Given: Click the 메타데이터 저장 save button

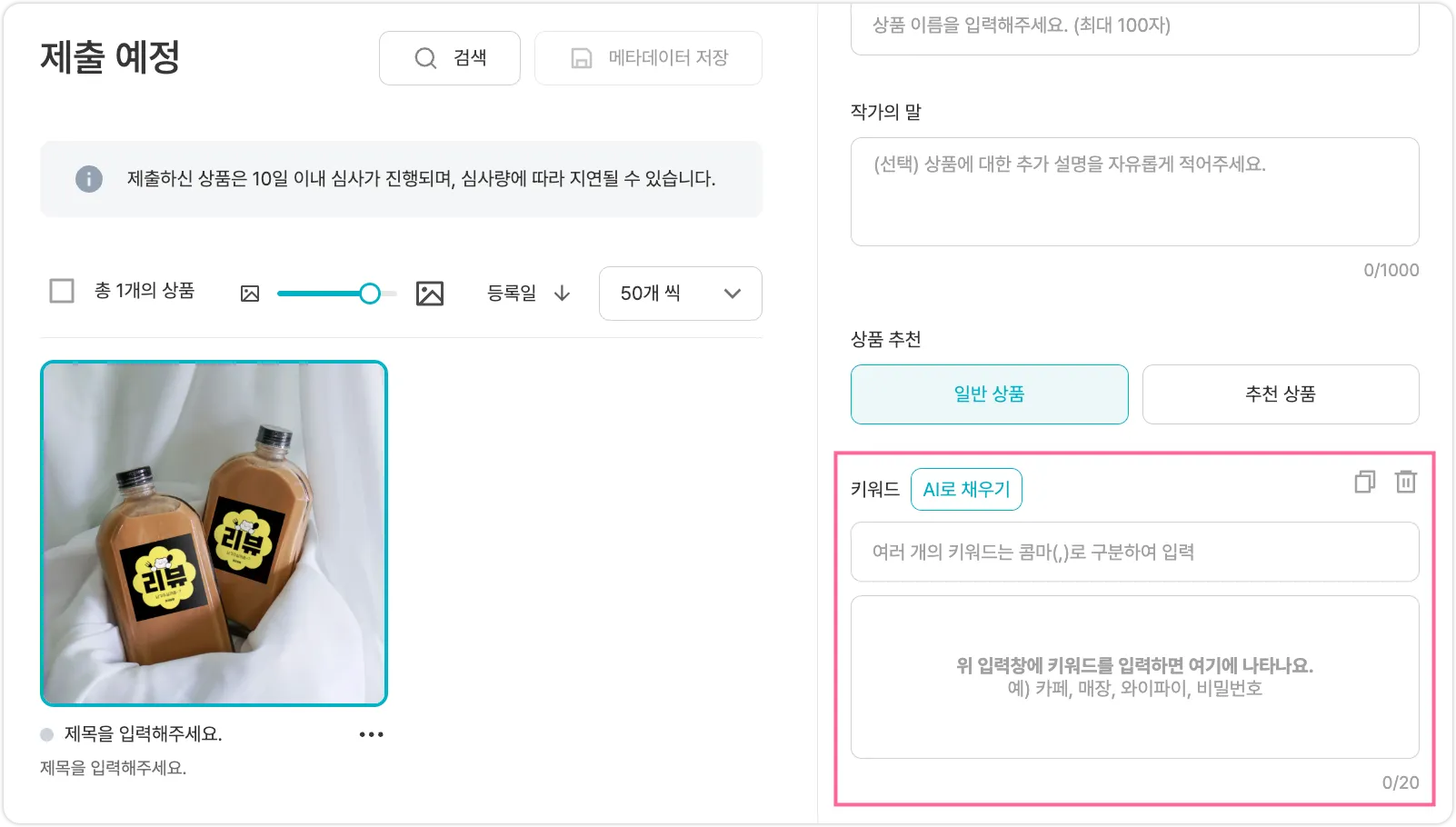Looking at the screenshot, I should [648, 58].
